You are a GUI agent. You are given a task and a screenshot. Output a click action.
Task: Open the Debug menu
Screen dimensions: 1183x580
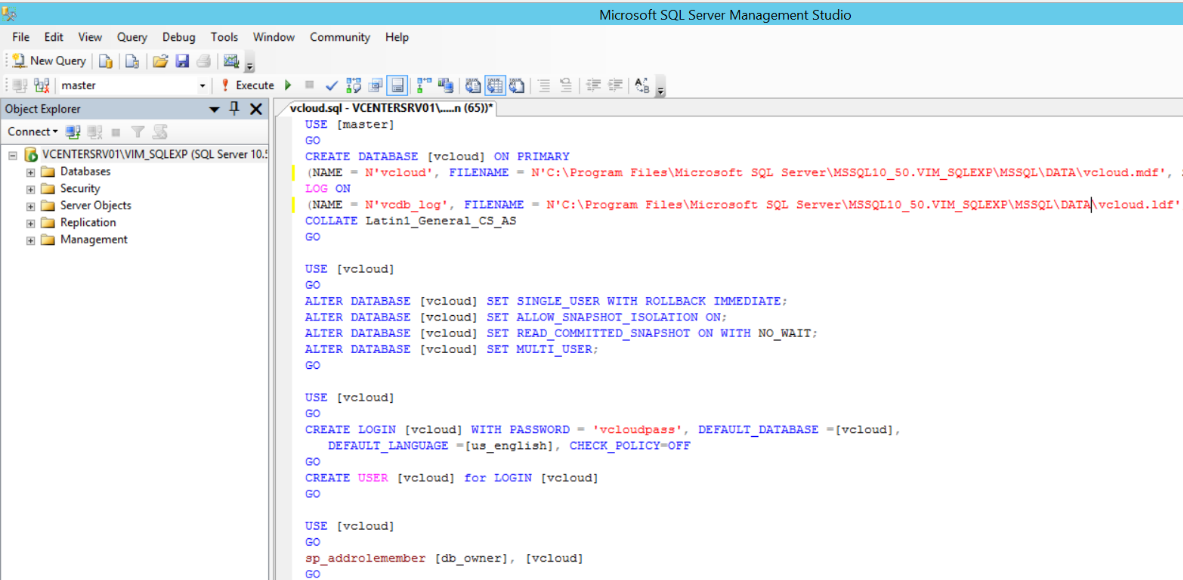point(179,37)
